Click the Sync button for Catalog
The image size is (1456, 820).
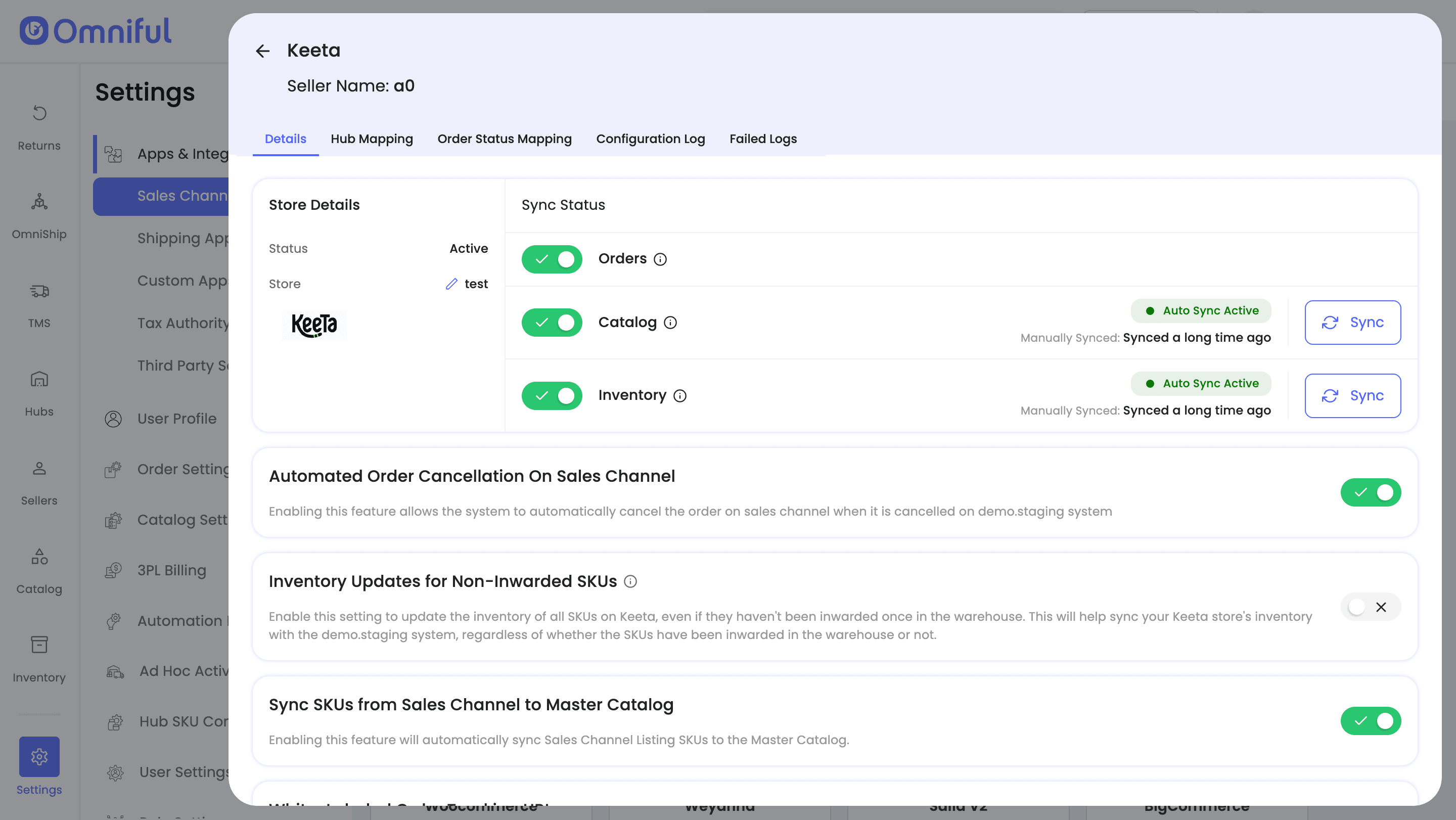(1352, 323)
